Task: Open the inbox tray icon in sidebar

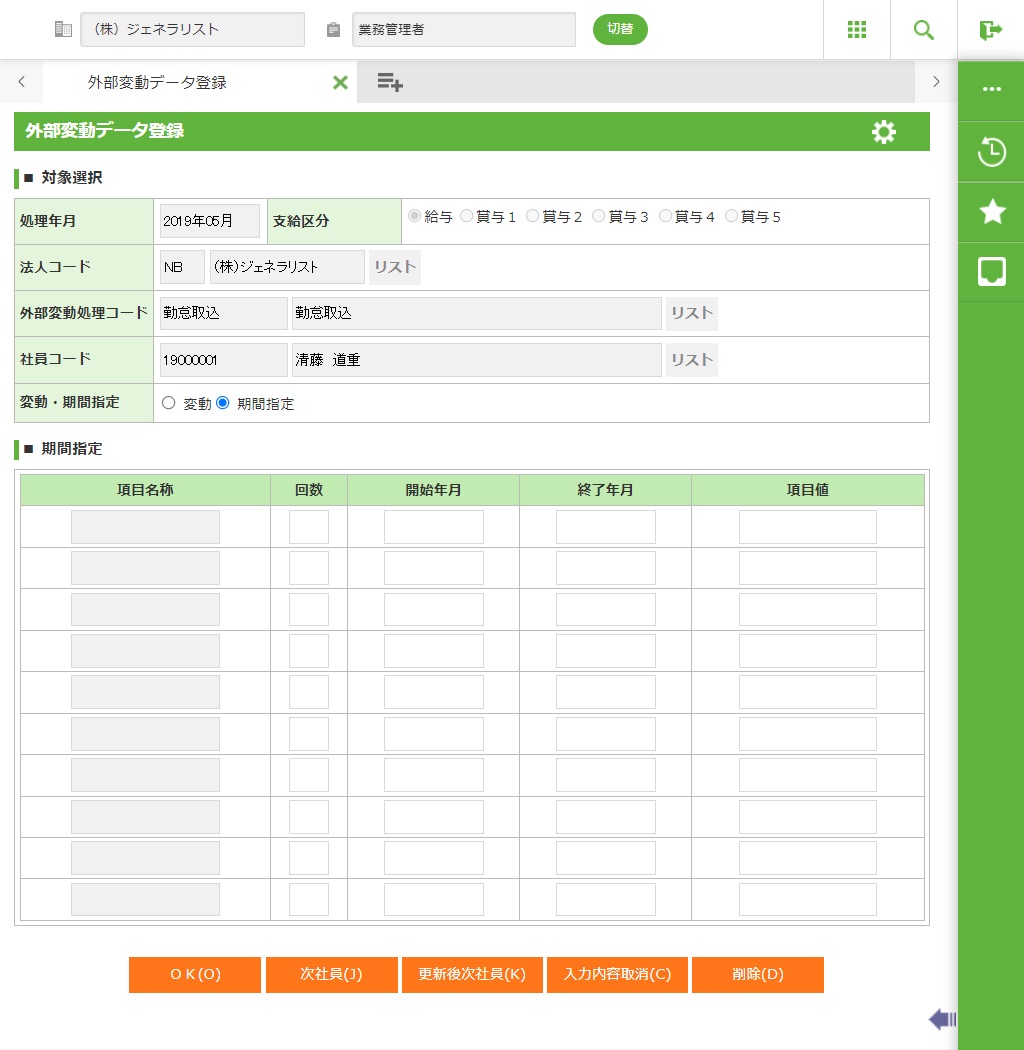Action: 991,271
